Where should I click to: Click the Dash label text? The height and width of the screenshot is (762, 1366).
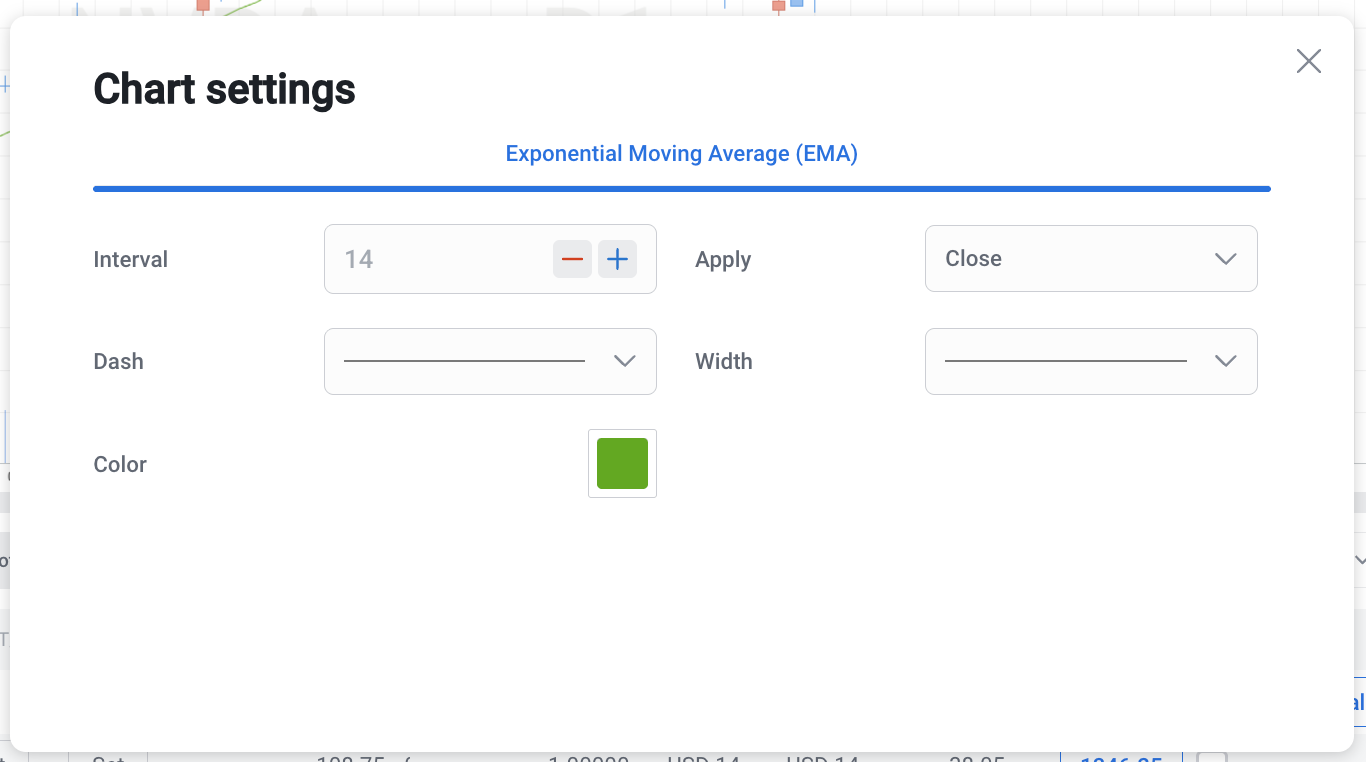coord(118,362)
